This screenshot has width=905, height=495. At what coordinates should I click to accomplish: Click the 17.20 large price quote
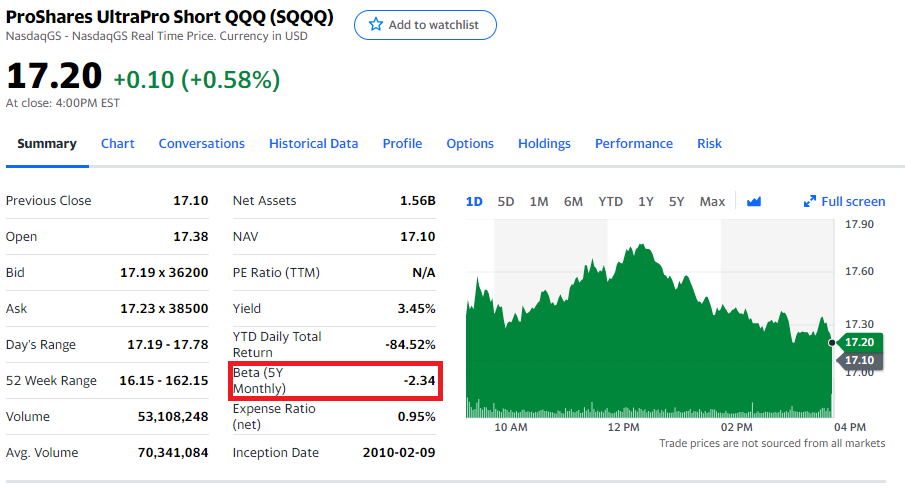pyautogui.click(x=54, y=76)
